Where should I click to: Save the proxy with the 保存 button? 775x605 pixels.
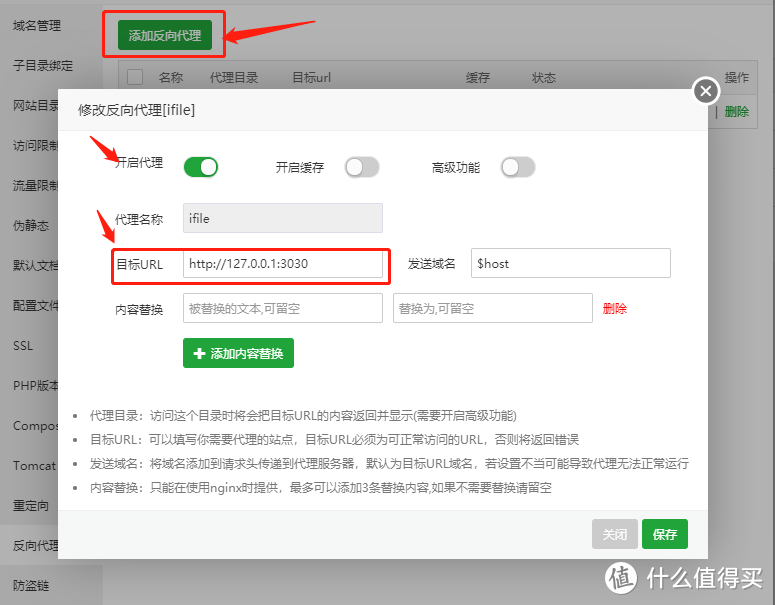click(665, 534)
